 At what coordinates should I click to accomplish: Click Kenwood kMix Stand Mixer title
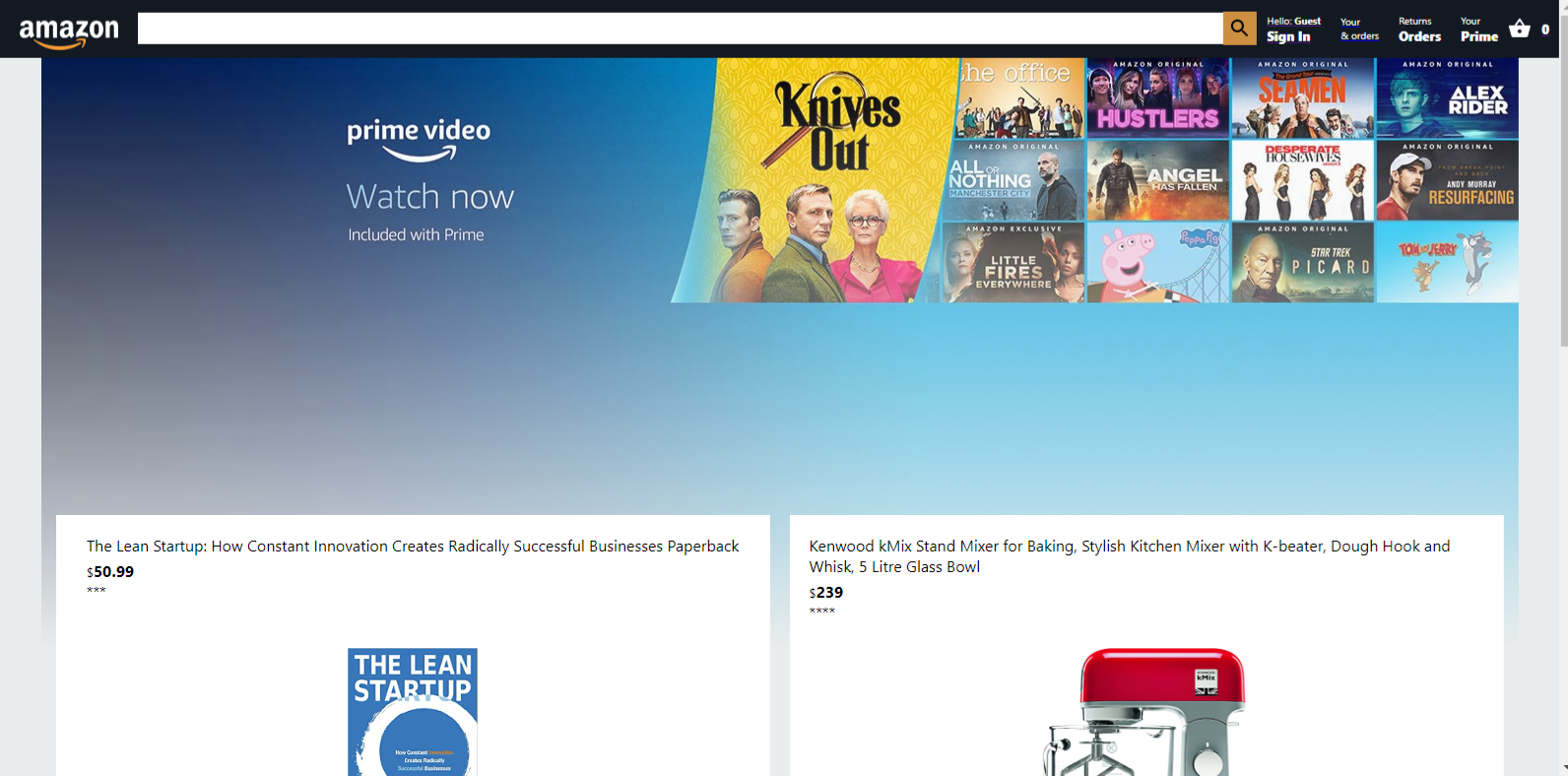[x=1130, y=556]
